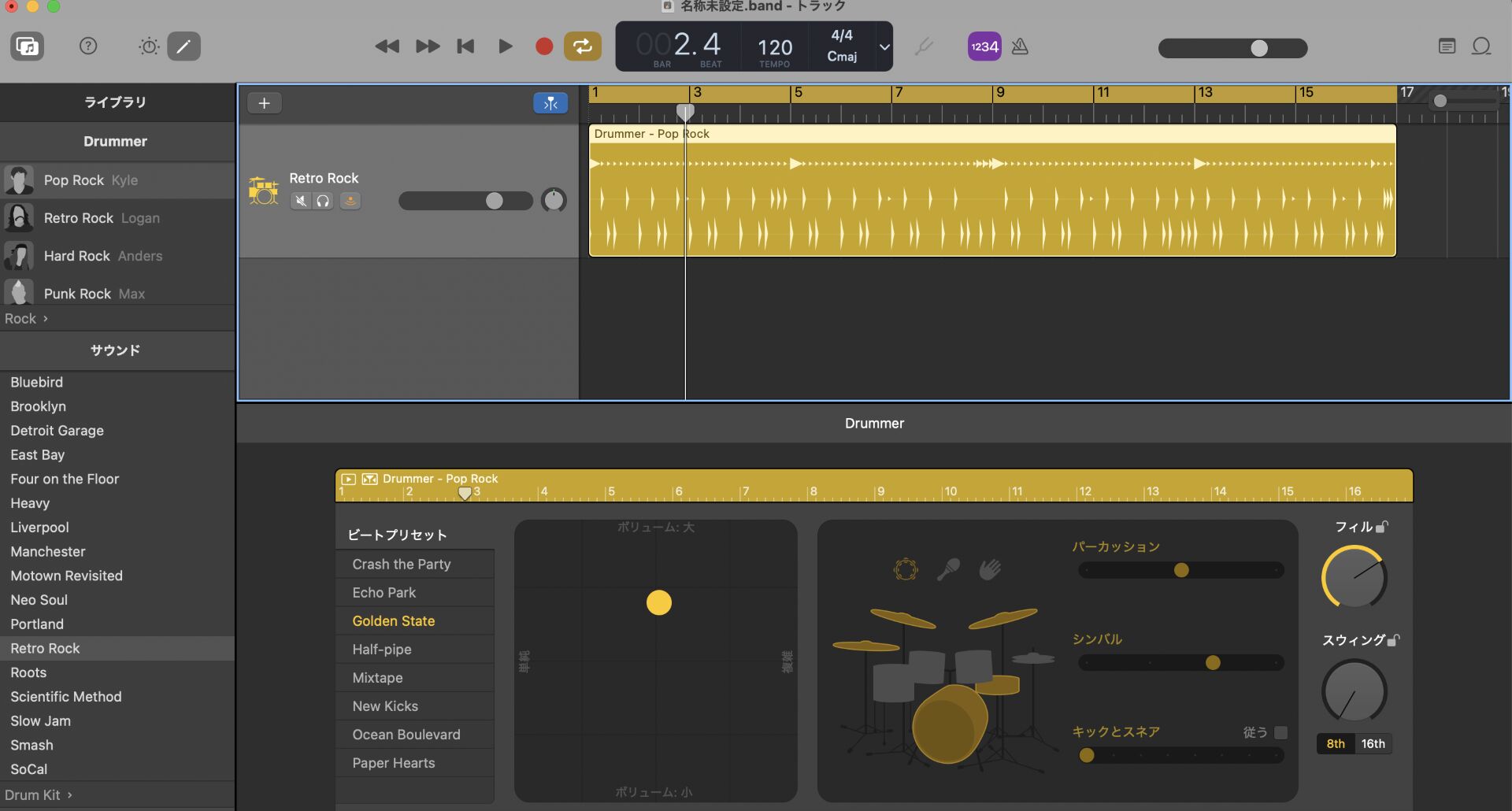
Task: Open the LCD display mode dropdown arrow
Action: tap(884, 47)
